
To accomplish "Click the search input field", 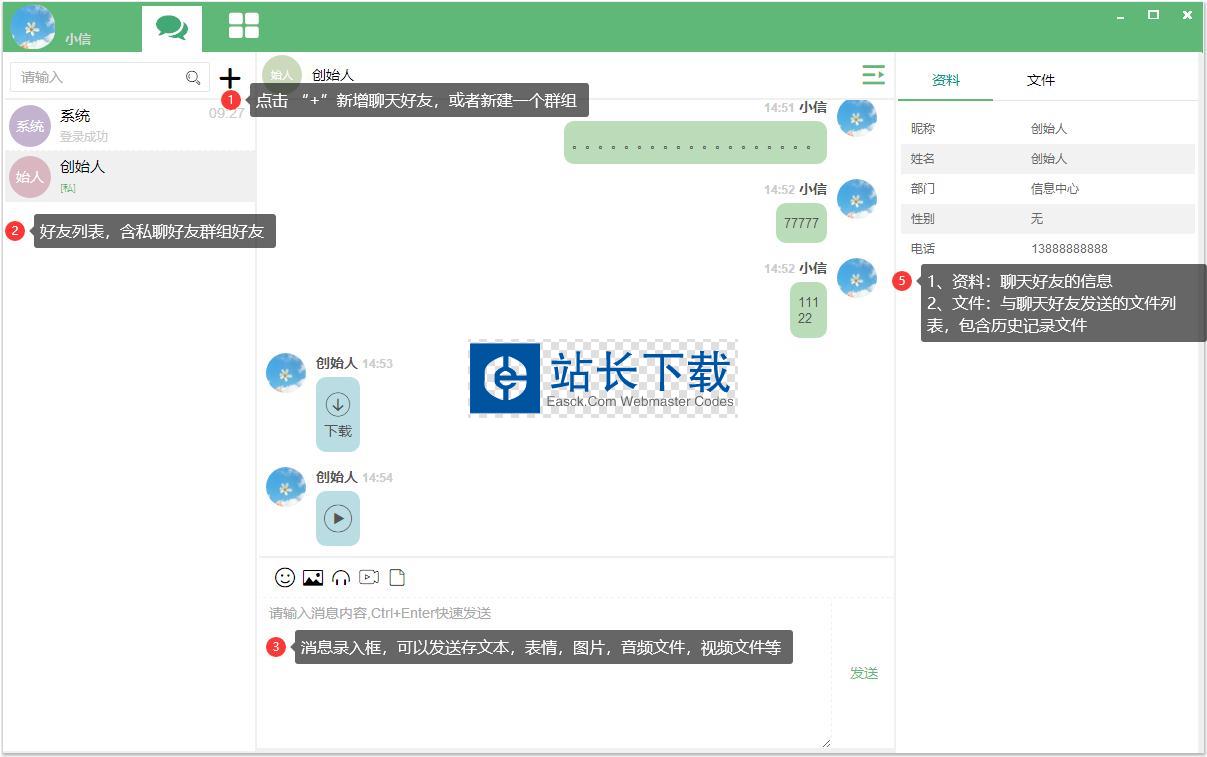I will coord(100,78).
